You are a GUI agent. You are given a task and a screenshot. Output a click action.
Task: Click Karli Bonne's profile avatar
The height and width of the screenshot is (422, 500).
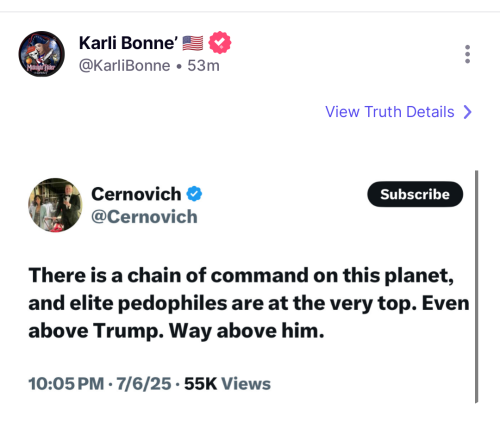[41, 54]
